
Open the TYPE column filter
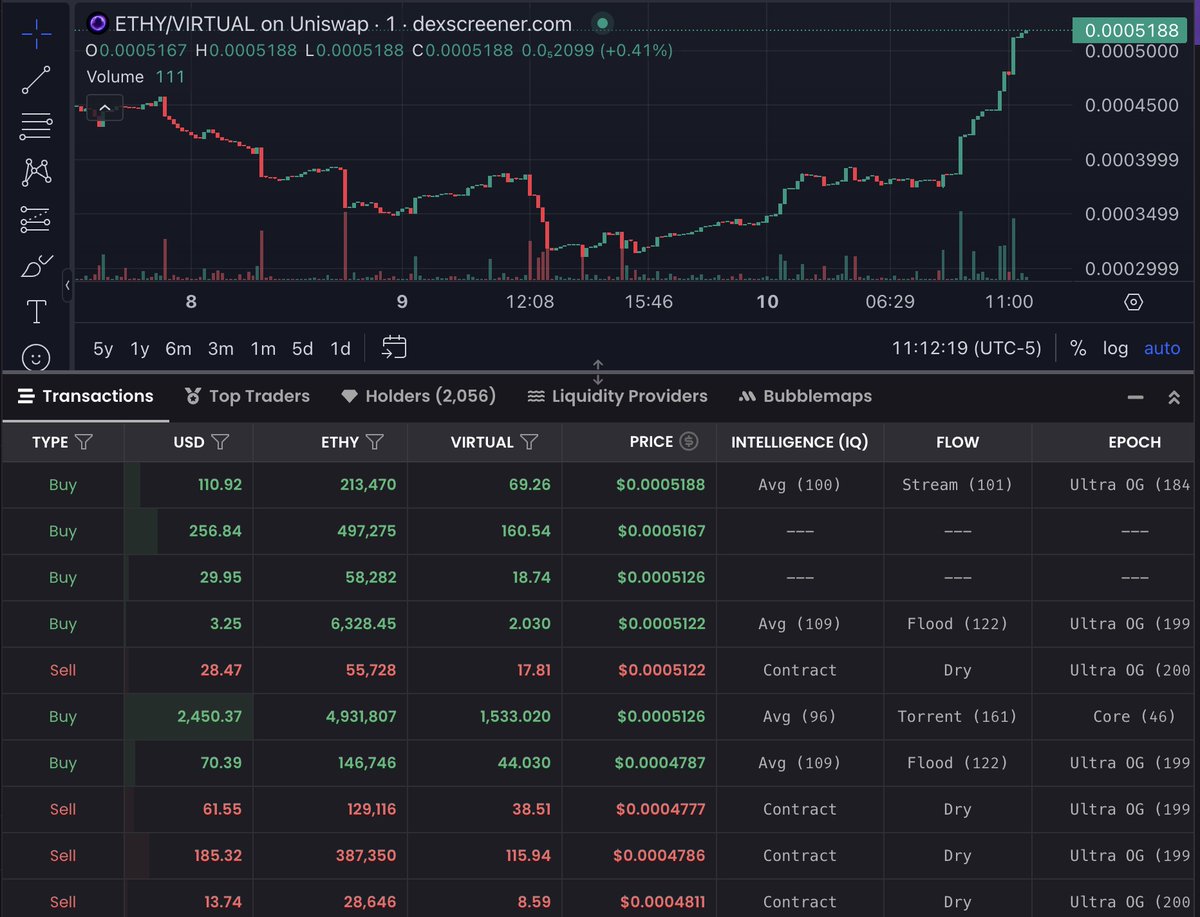84,442
